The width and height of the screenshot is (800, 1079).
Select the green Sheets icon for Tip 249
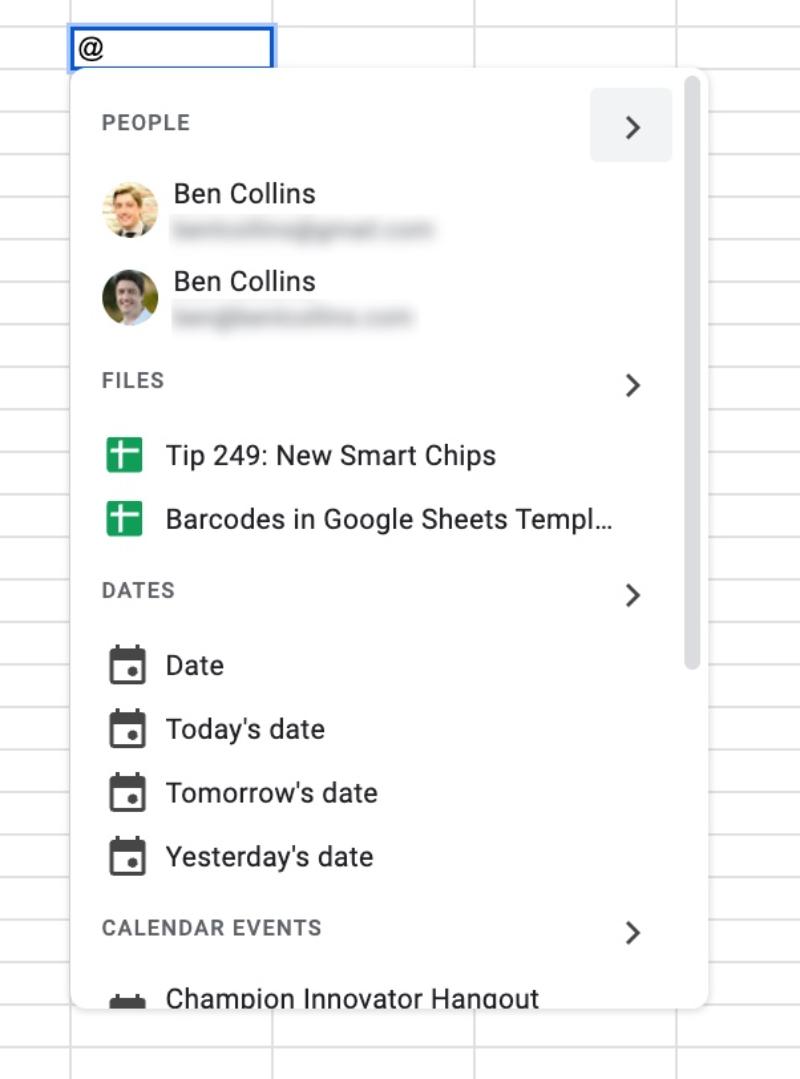click(127, 455)
